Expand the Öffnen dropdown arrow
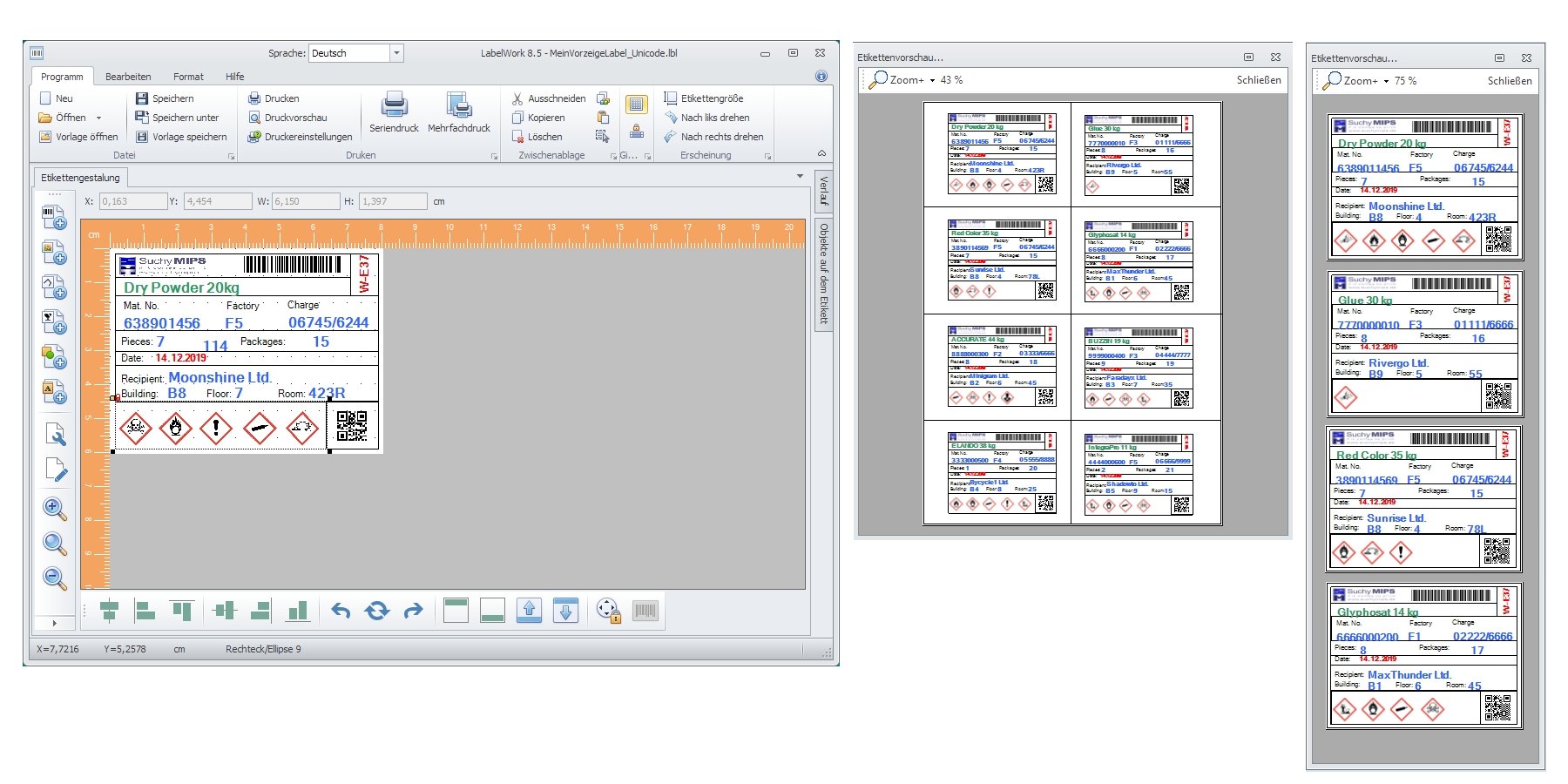The image size is (1568, 784). [x=98, y=118]
